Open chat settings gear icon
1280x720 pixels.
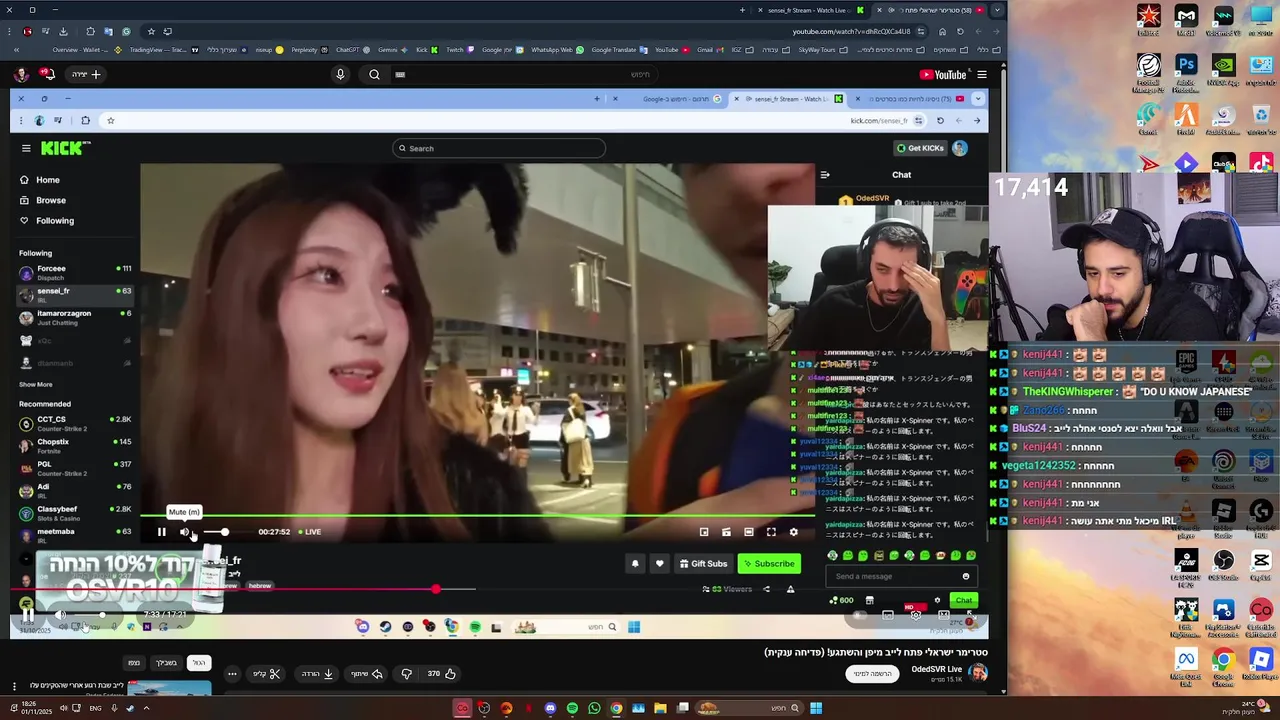(937, 600)
